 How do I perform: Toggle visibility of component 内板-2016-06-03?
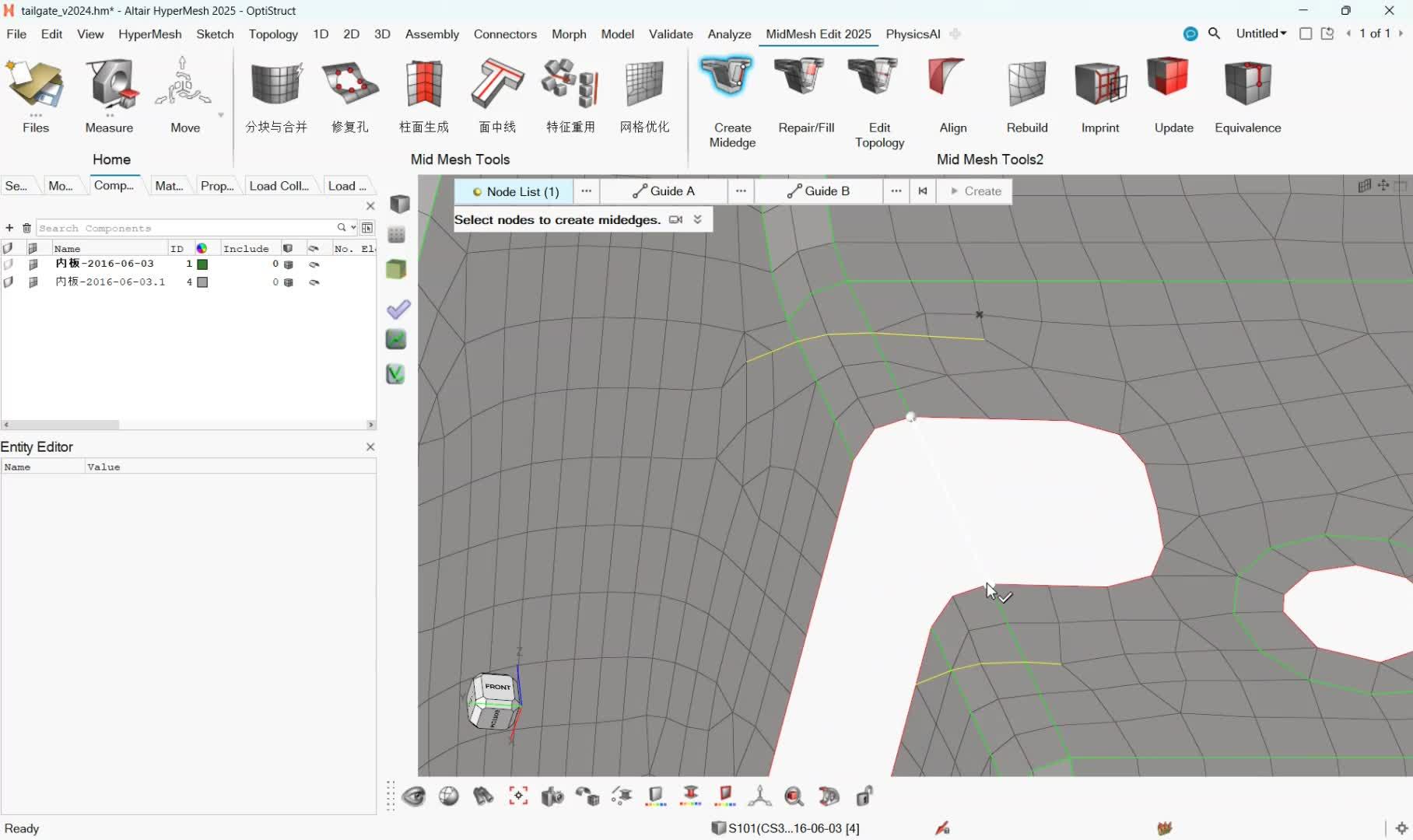(x=9, y=264)
